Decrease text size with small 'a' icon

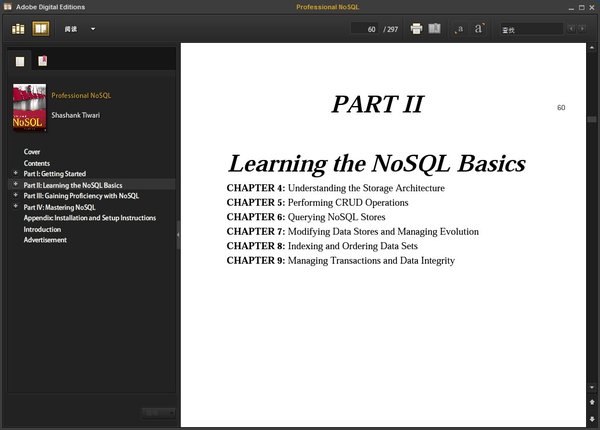click(459, 29)
